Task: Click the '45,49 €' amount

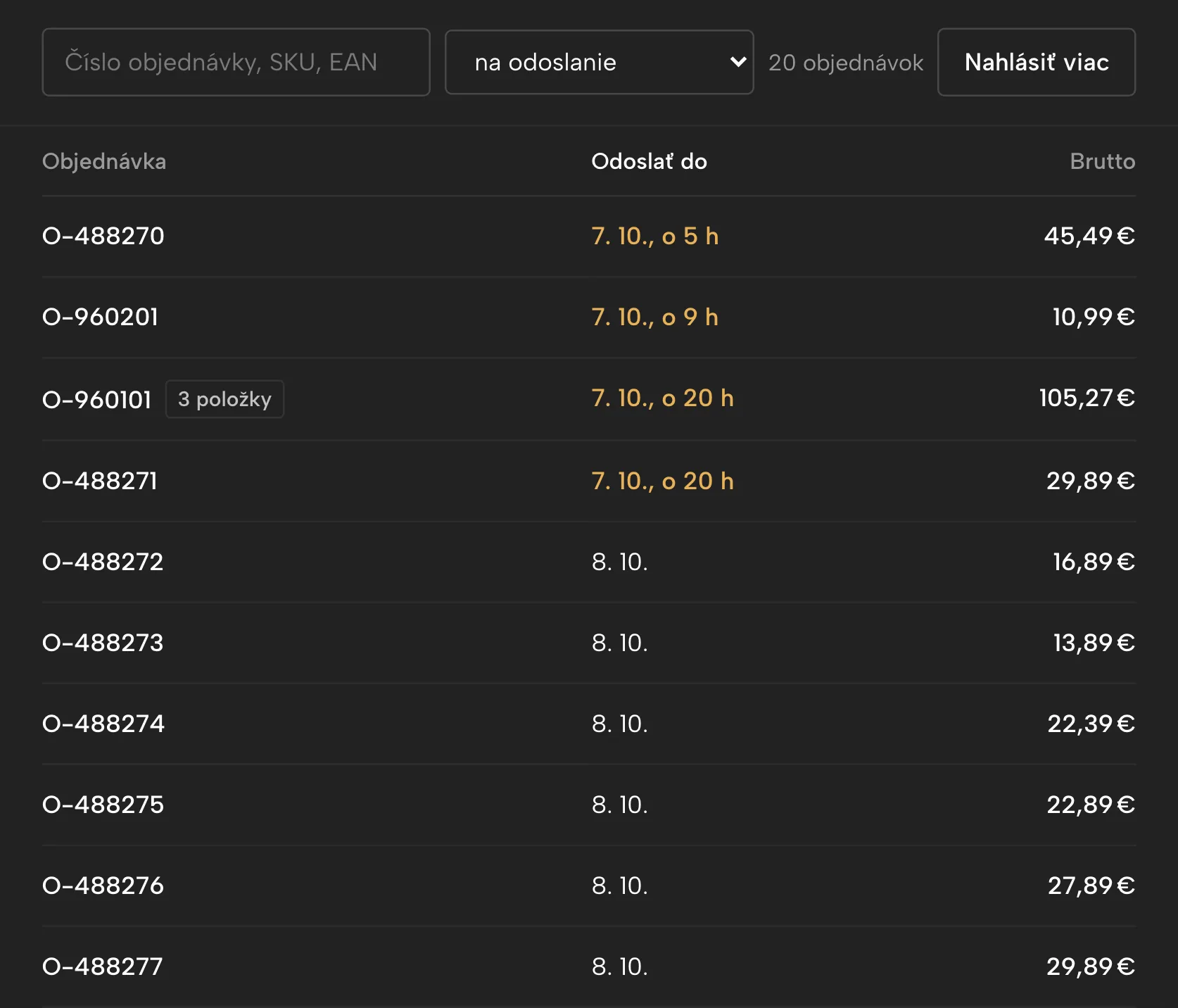Action: pyautogui.click(x=1089, y=236)
